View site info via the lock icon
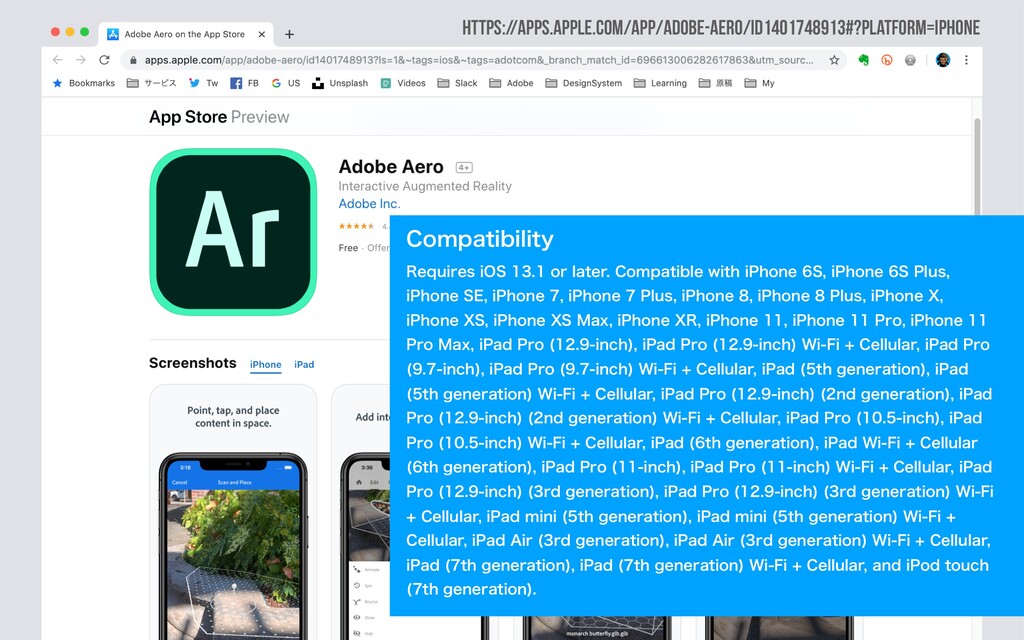Screen dimensions: 1024x640 point(133,60)
